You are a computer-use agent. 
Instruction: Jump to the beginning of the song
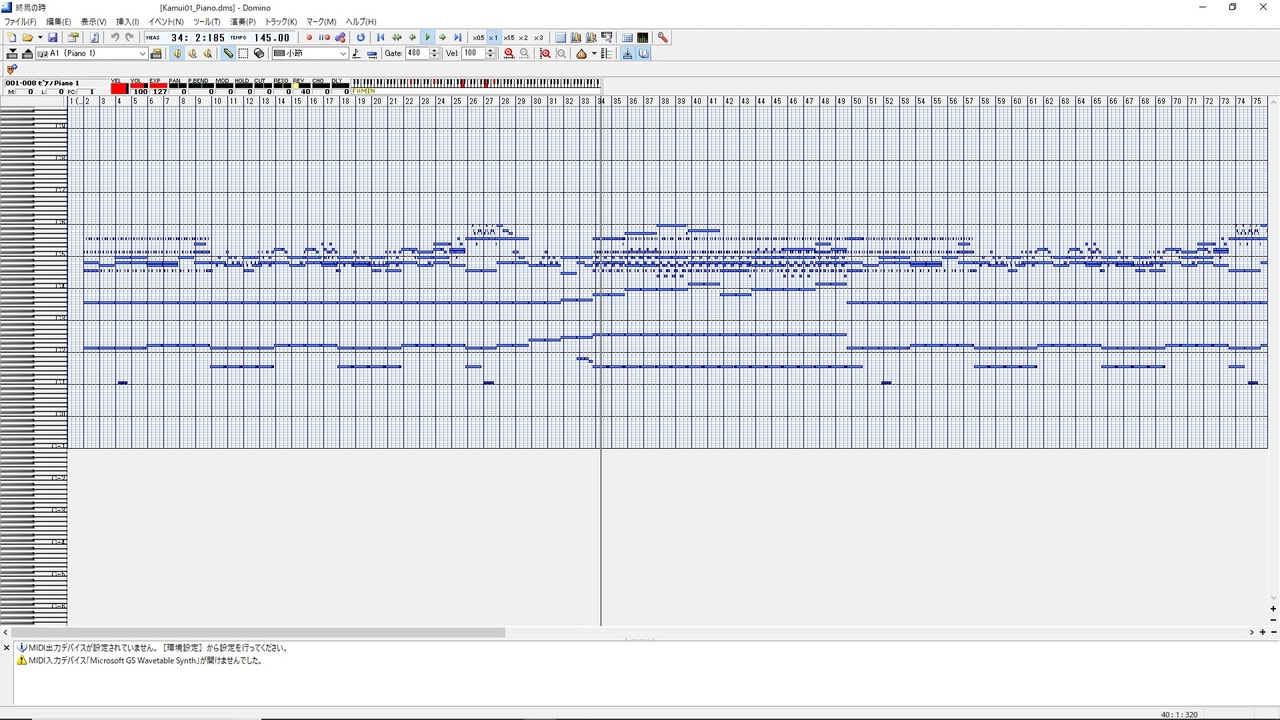[x=380, y=37]
